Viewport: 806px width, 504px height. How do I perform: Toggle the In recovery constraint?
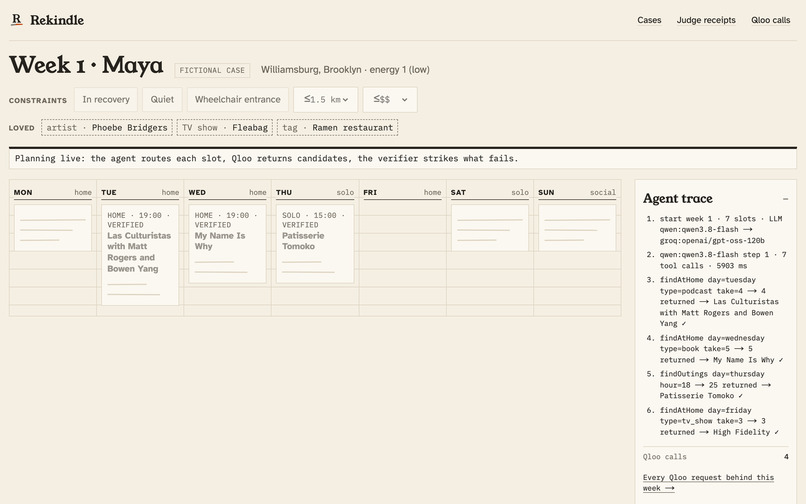[x=106, y=99]
